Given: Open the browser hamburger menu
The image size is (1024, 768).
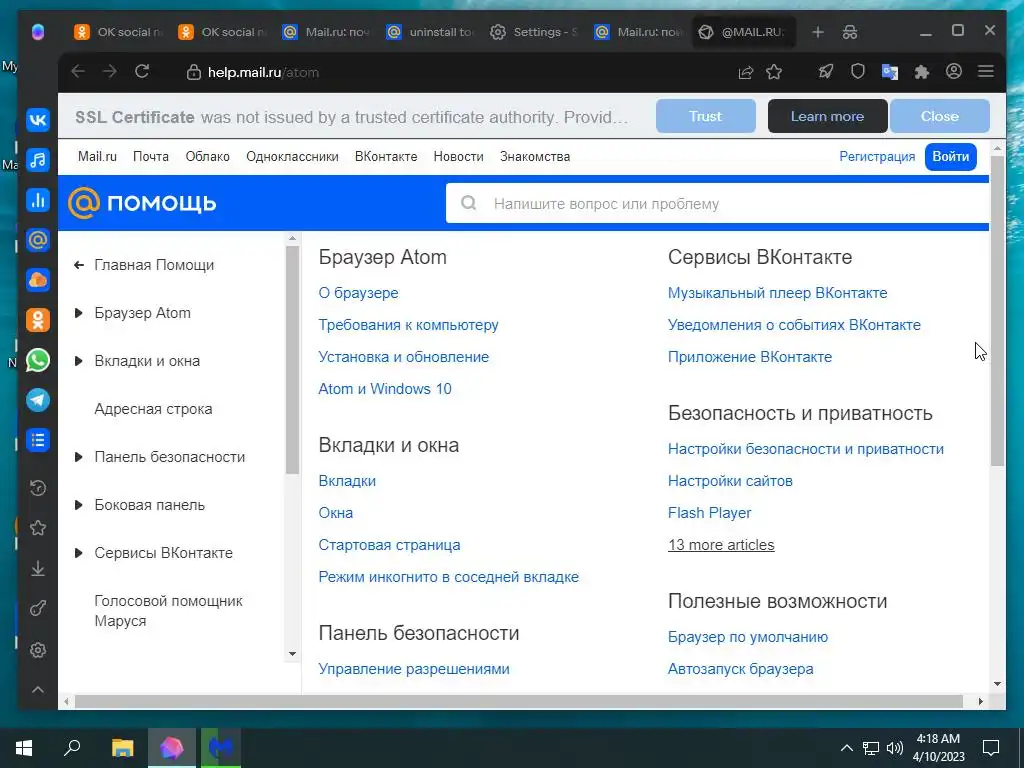Looking at the screenshot, I should tap(985, 72).
